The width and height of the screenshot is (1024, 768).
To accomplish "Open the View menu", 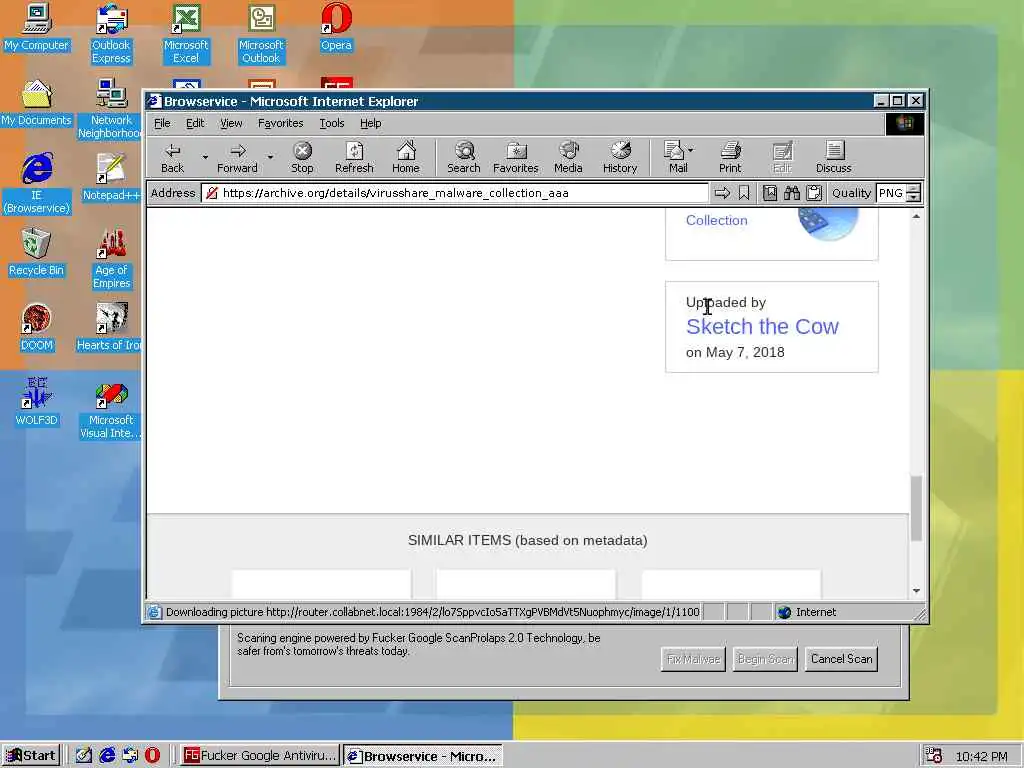I will pyautogui.click(x=231, y=123).
